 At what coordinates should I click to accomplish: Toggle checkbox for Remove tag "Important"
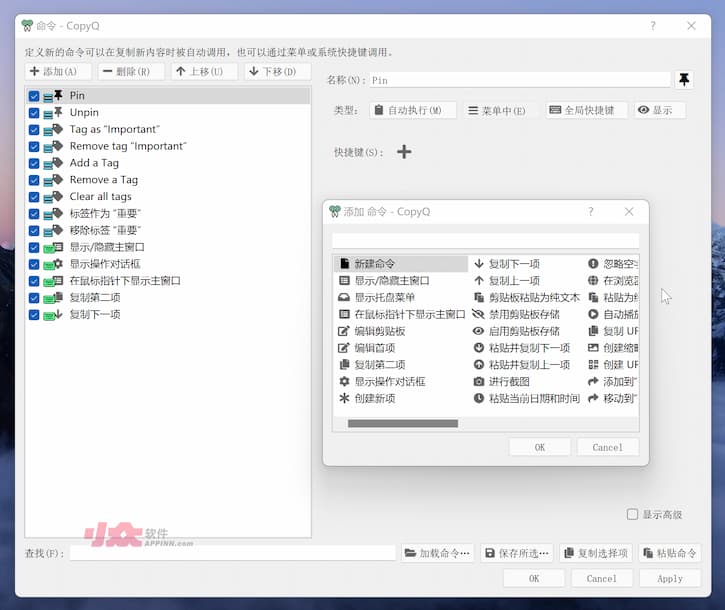point(34,147)
